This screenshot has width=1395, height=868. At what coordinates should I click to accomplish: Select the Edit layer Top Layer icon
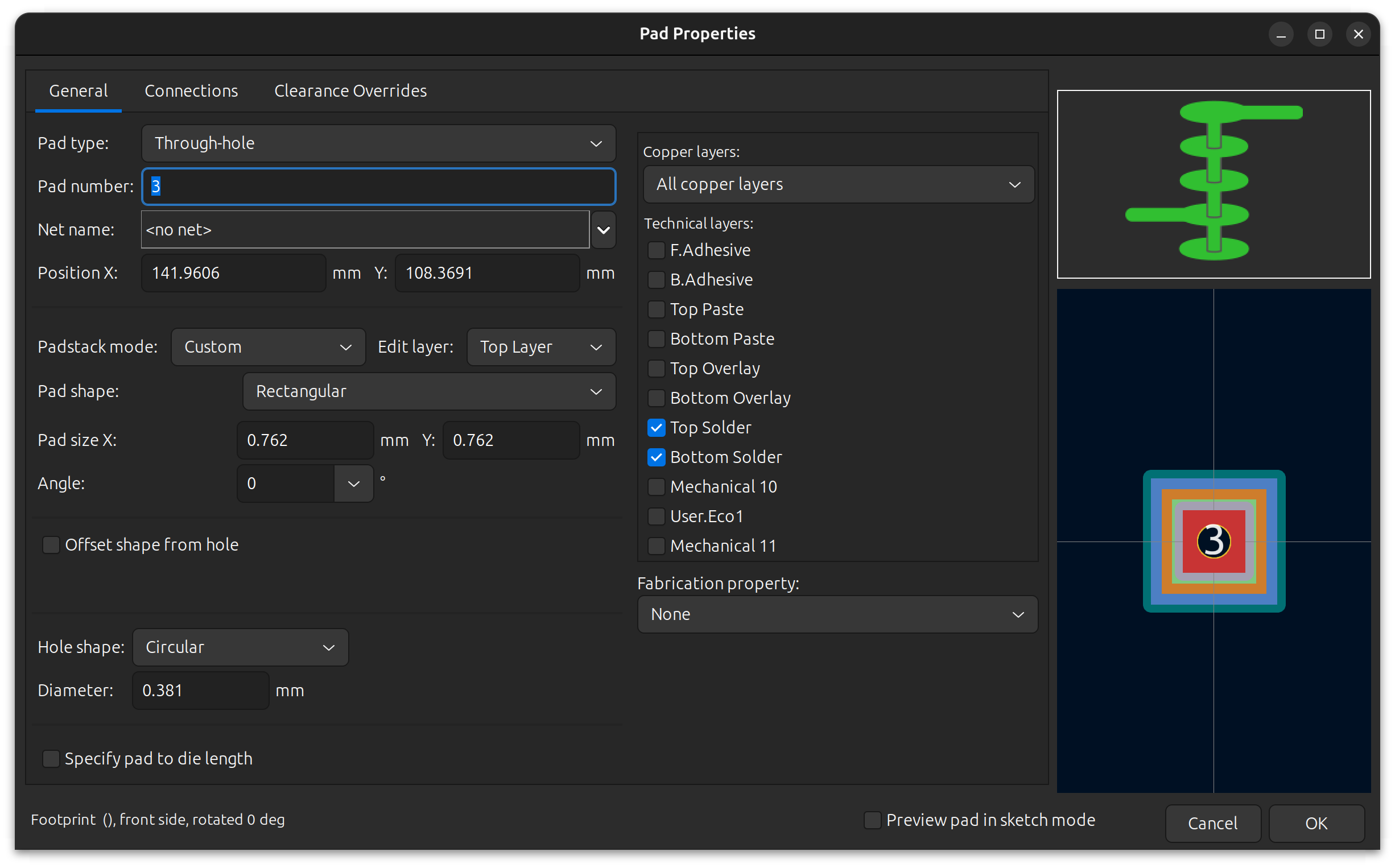[x=537, y=346]
